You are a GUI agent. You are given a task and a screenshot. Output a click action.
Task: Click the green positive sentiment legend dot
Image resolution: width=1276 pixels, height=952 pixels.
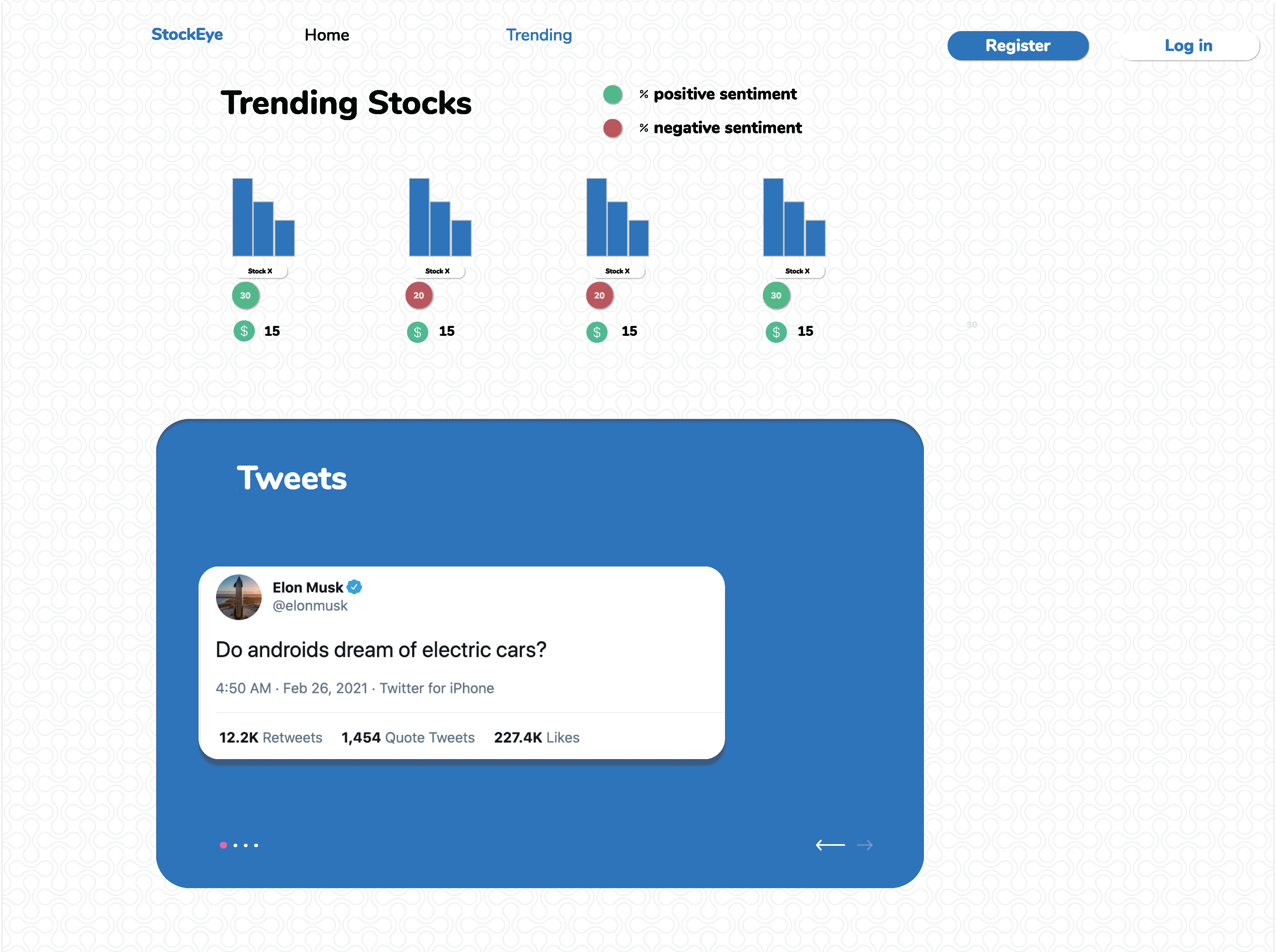(612, 94)
